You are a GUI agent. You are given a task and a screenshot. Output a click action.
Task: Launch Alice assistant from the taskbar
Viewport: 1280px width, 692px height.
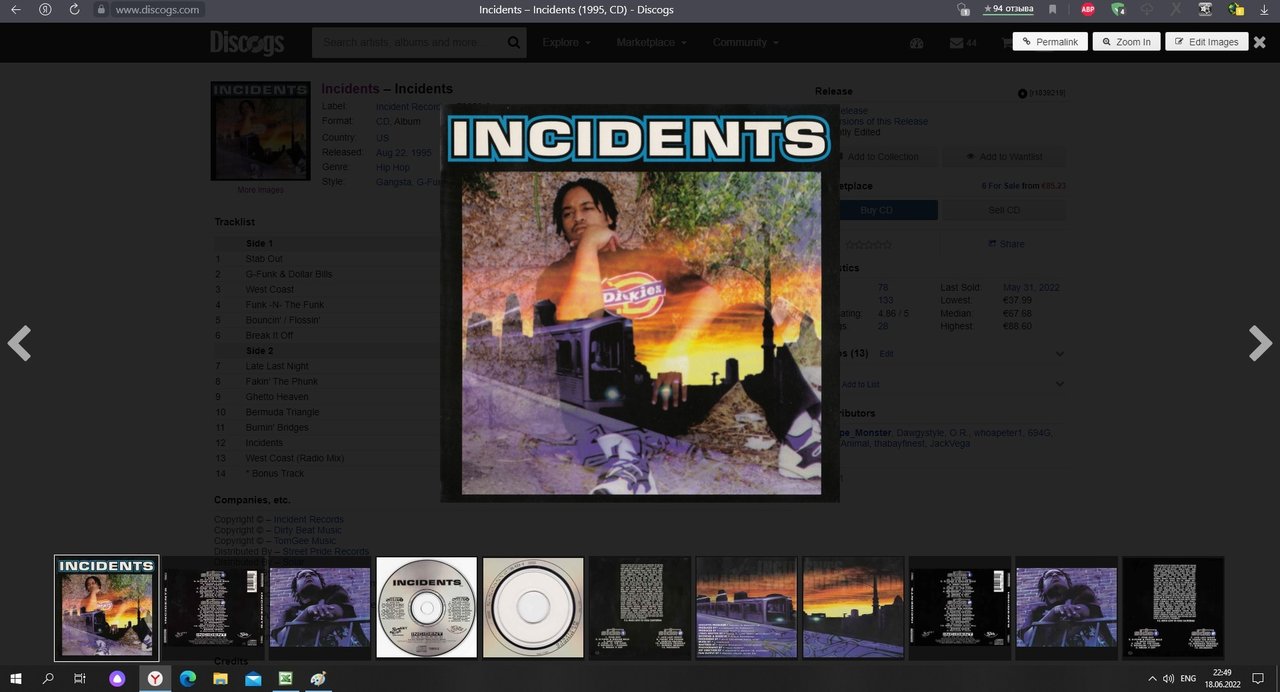[118, 678]
